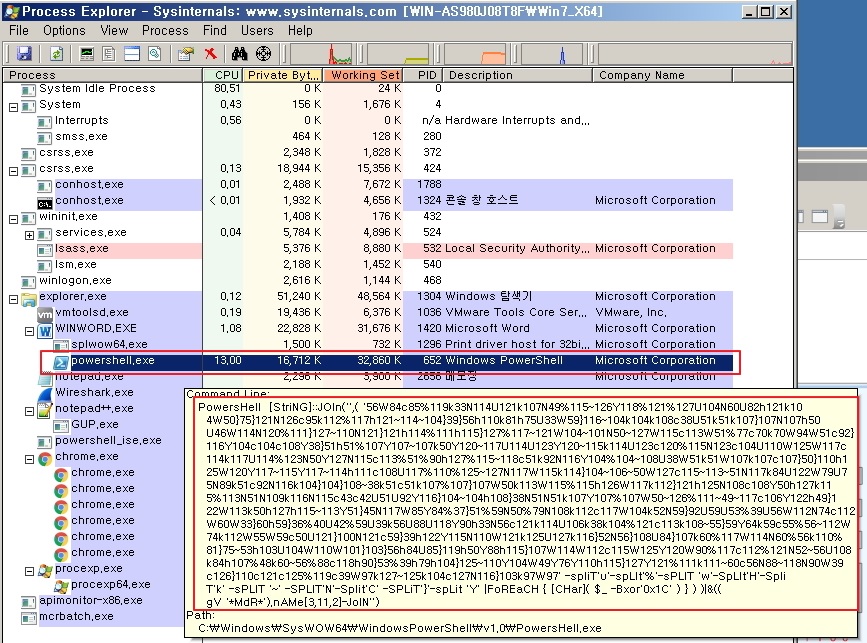
Task: Click the physical memory mini graph
Action: click(475, 54)
